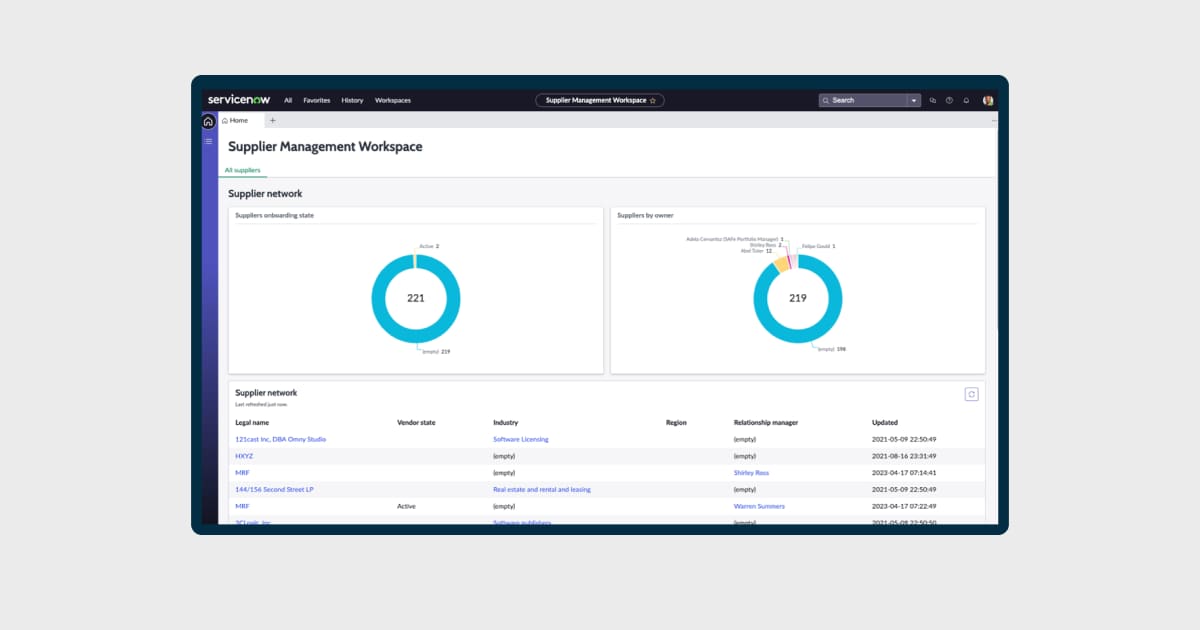
Task: Switch to the All suppliers tab
Action: [242, 170]
